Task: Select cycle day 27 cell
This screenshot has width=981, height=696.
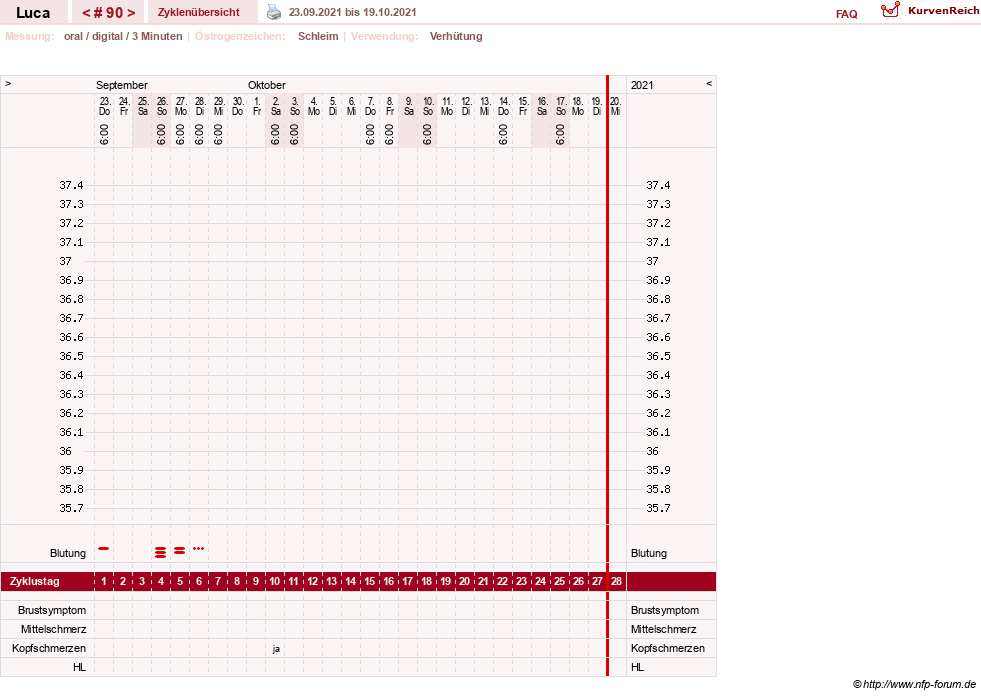Action: [x=597, y=581]
